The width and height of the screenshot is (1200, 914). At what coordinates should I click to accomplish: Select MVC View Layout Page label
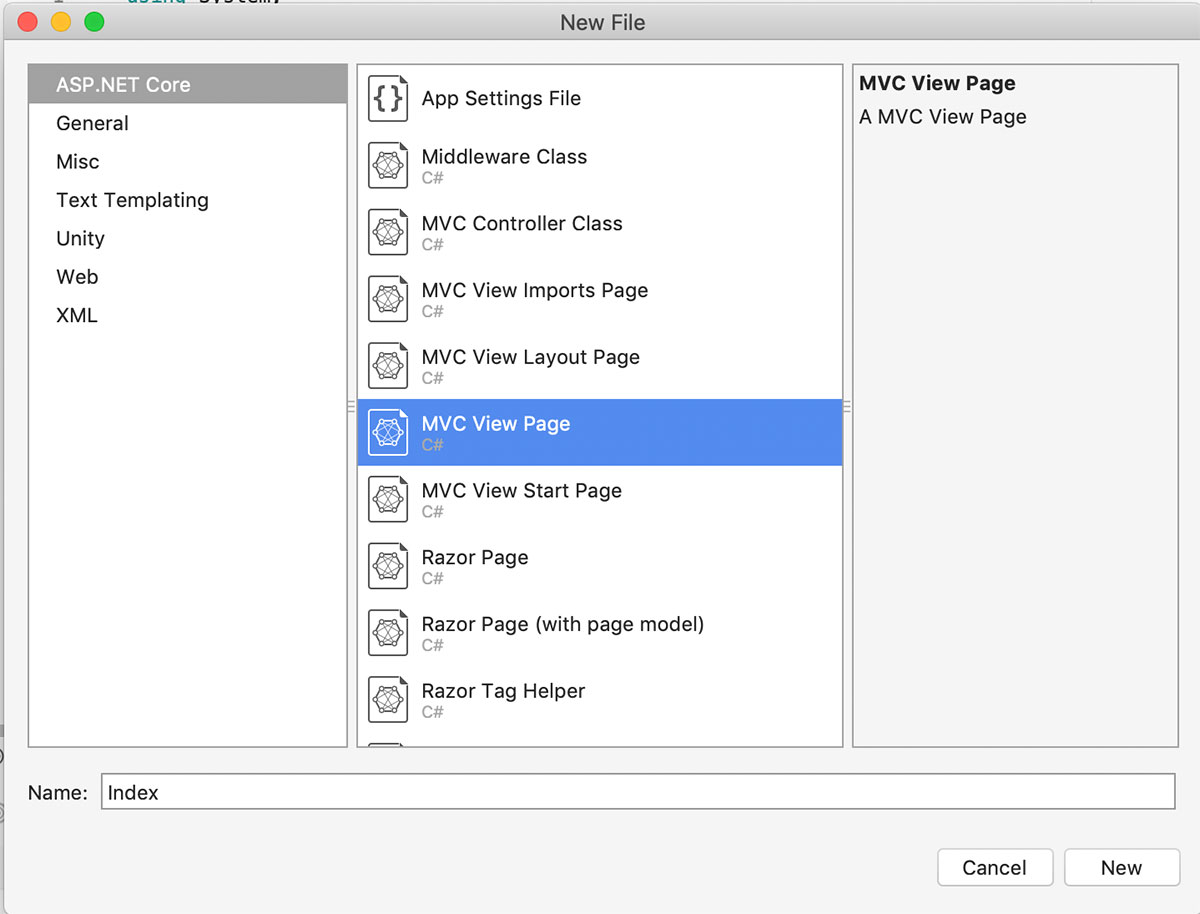coord(531,357)
